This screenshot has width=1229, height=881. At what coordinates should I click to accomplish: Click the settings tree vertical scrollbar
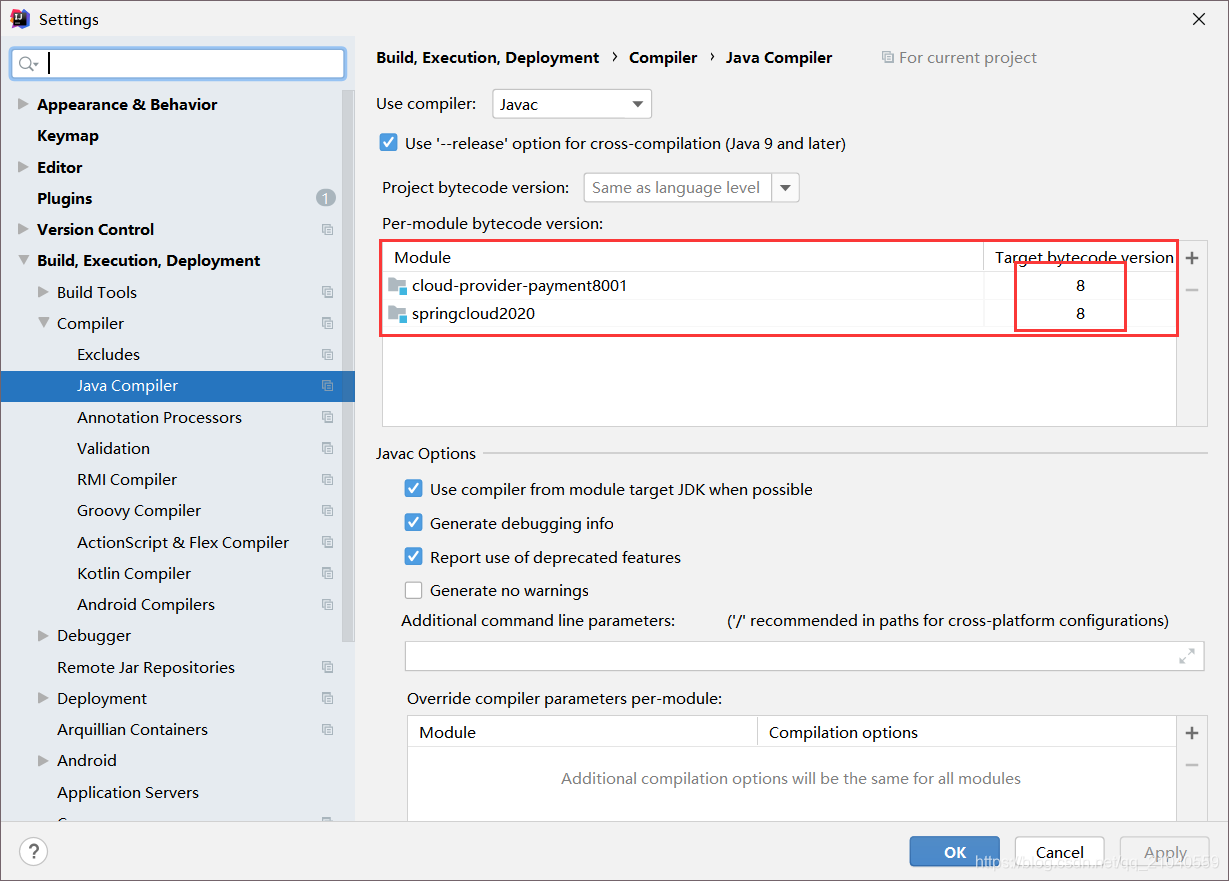(348, 365)
